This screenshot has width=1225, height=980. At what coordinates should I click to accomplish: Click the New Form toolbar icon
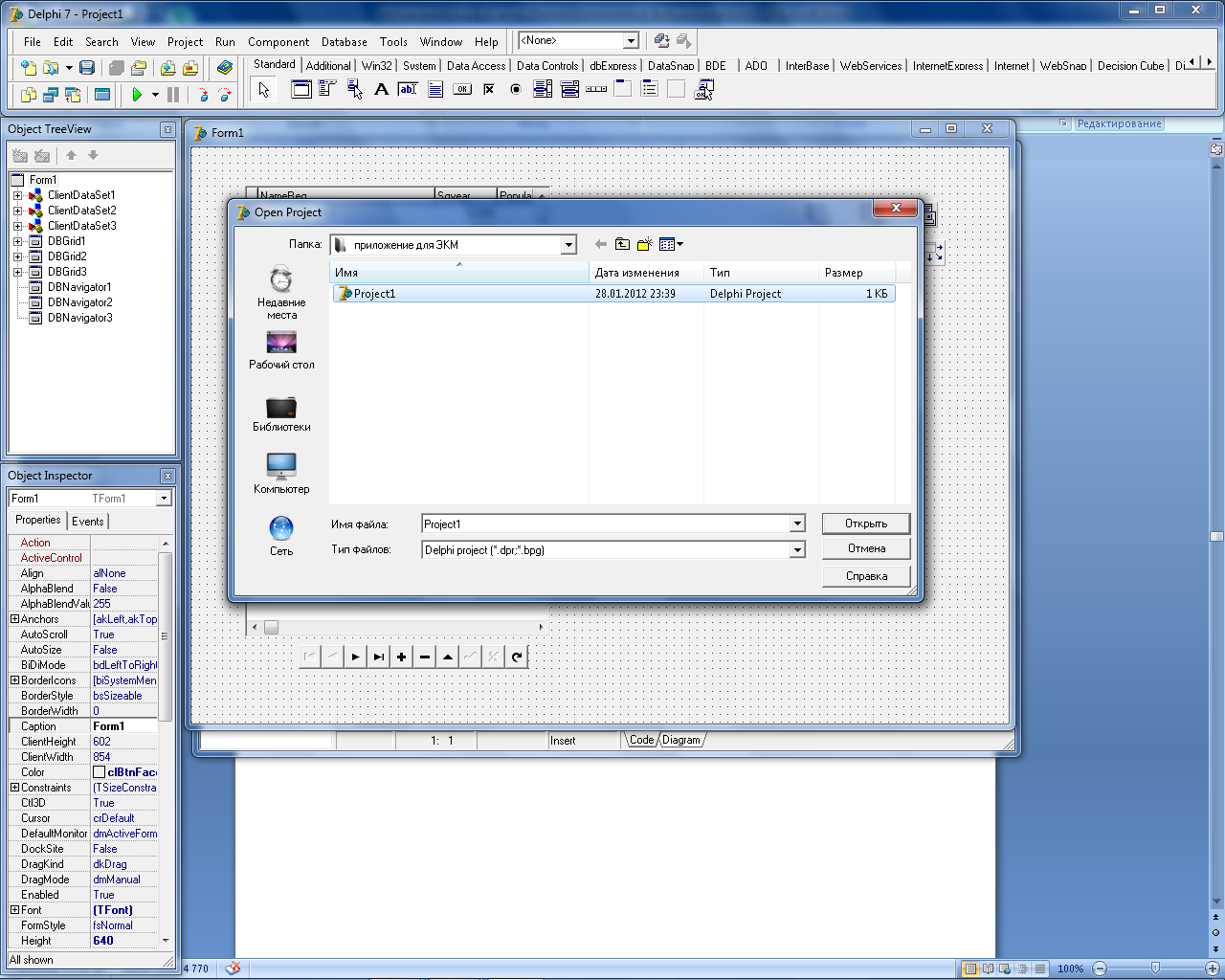pos(102,95)
